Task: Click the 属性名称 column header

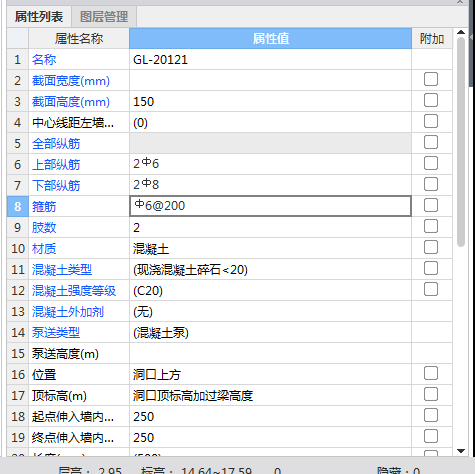Action: 79,39
